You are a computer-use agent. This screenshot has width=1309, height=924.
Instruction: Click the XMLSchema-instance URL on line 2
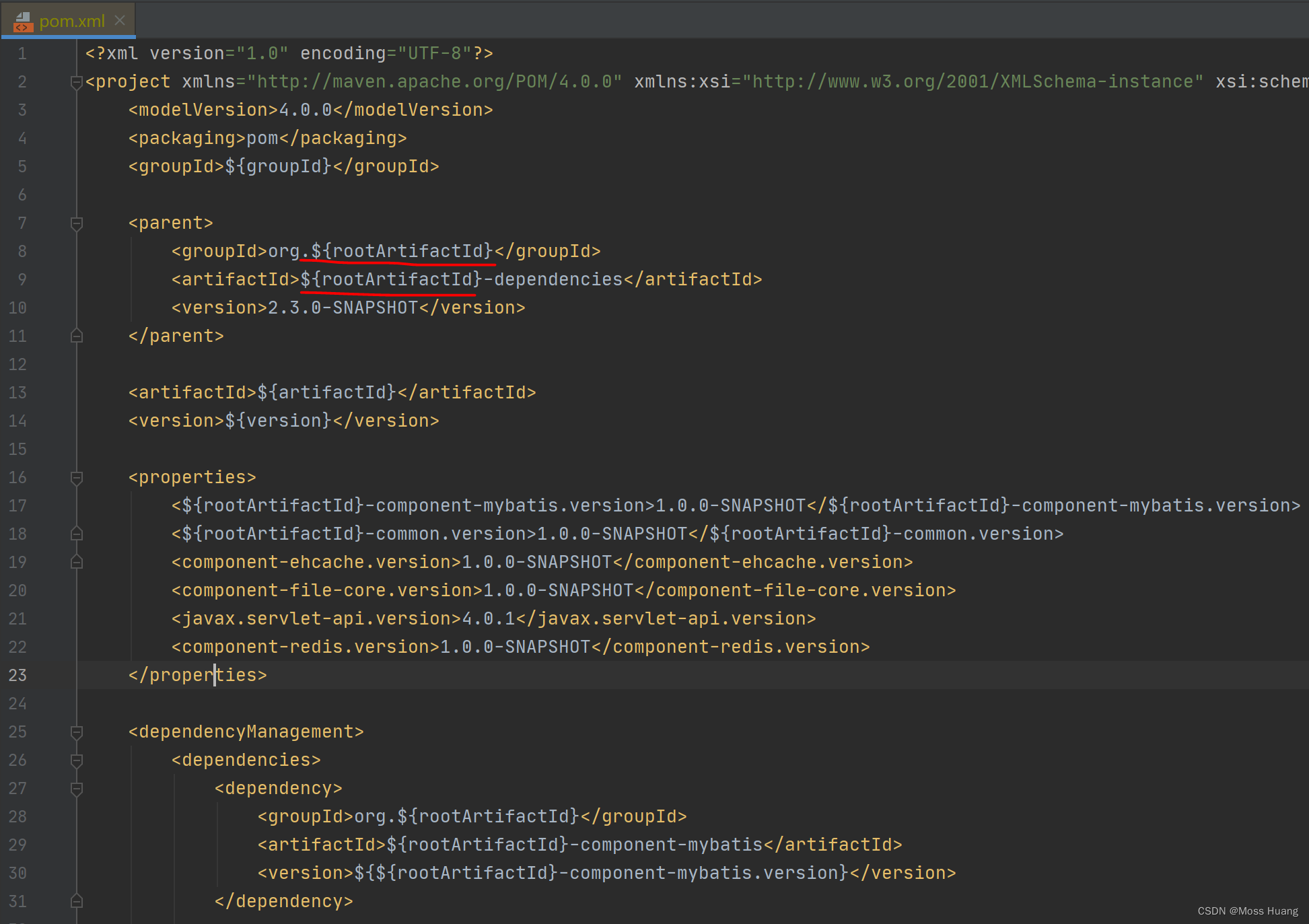point(972,82)
